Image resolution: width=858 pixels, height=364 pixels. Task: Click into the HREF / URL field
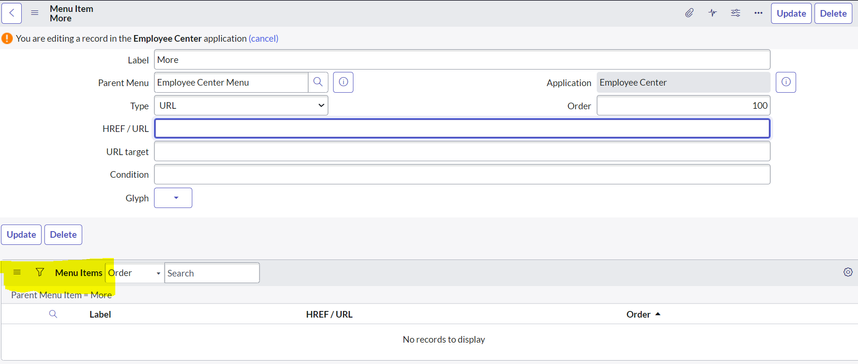pyautogui.click(x=462, y=129)
